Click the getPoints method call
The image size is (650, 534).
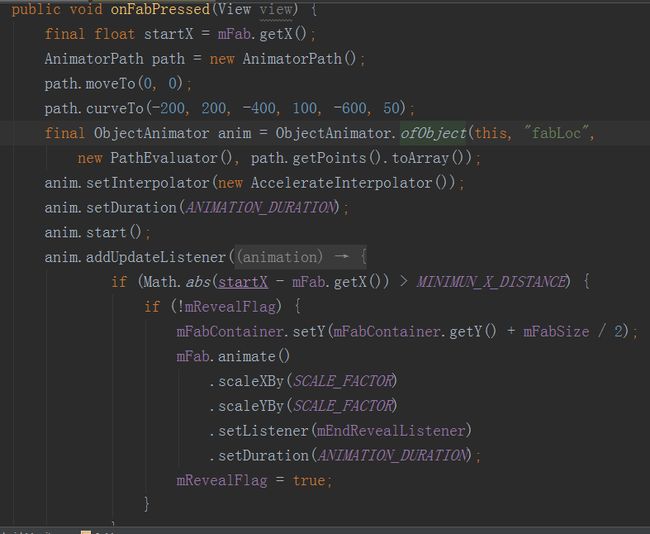329,158
